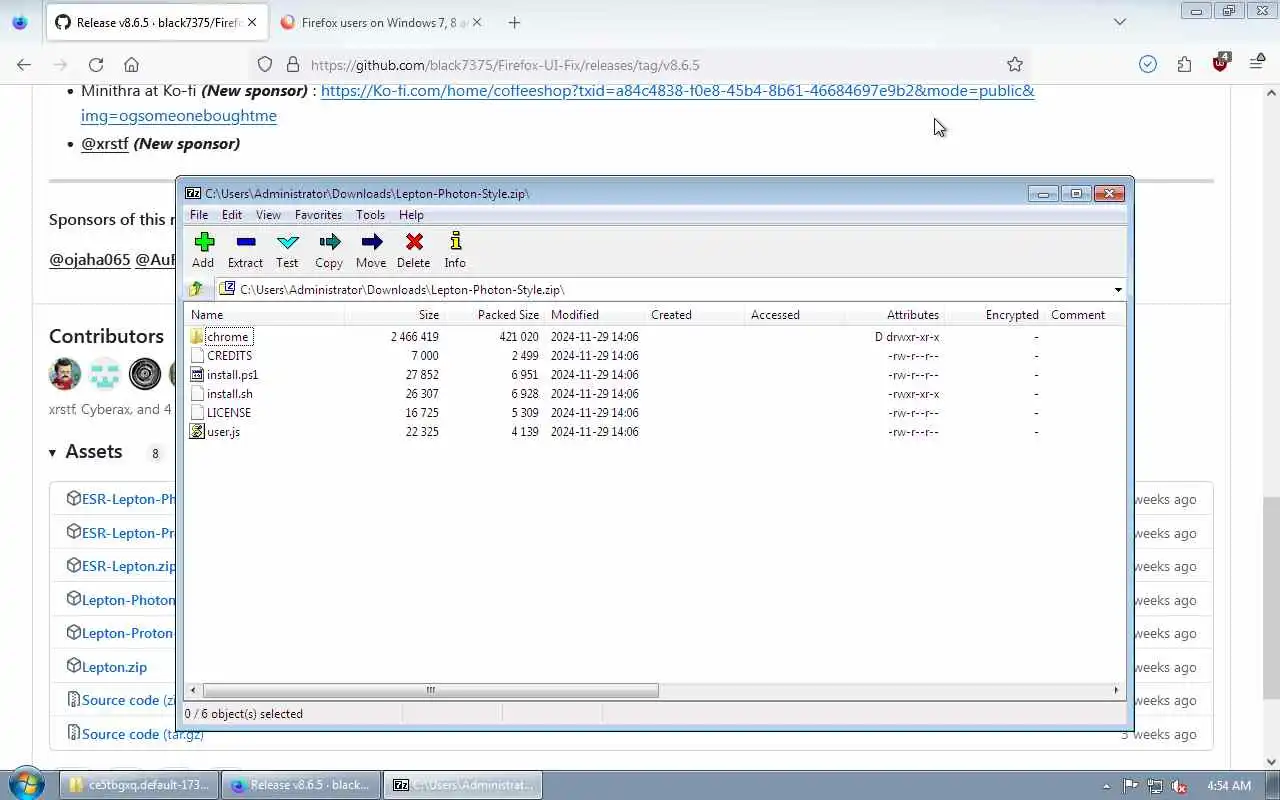1280x800 pixels.
Task: Select the Move toolbar icon in 7-Zip
Action: pos(371,250)
